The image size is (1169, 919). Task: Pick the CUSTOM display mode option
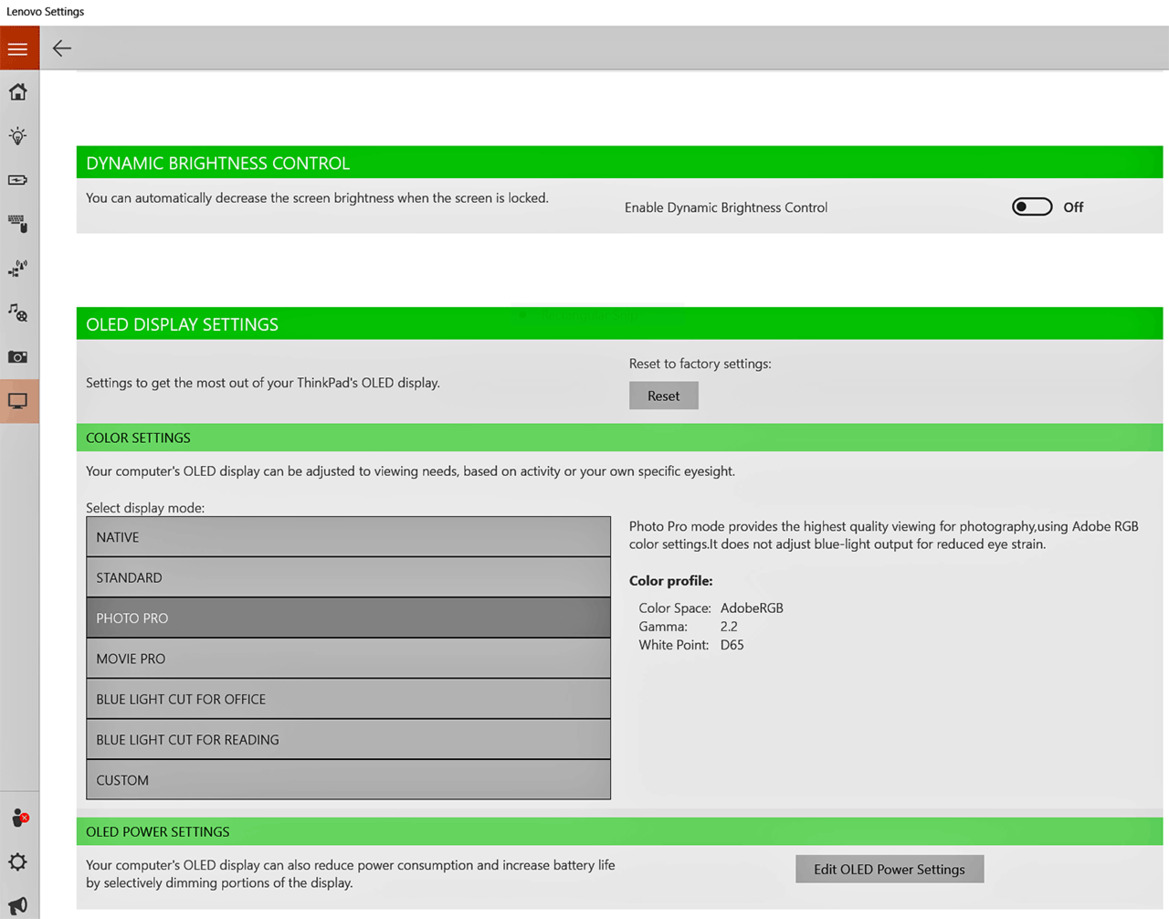348,780
